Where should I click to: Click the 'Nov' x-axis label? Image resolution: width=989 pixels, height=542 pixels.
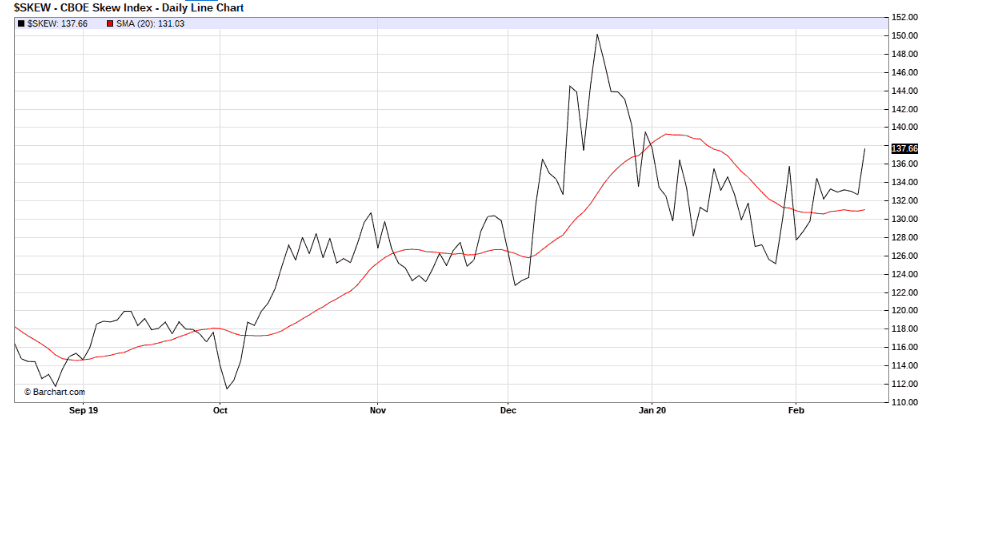click(377, 410)
